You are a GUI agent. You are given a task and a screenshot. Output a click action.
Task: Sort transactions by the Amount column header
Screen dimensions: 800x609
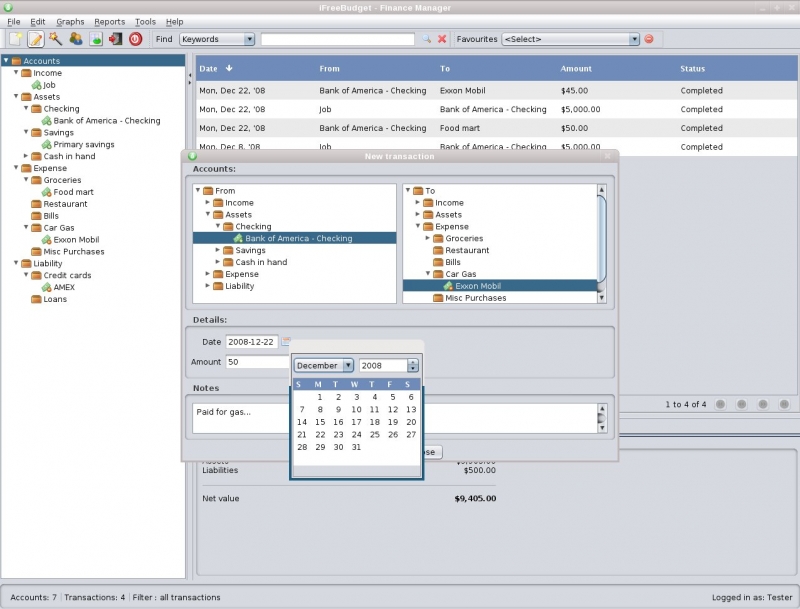[576, 69]
